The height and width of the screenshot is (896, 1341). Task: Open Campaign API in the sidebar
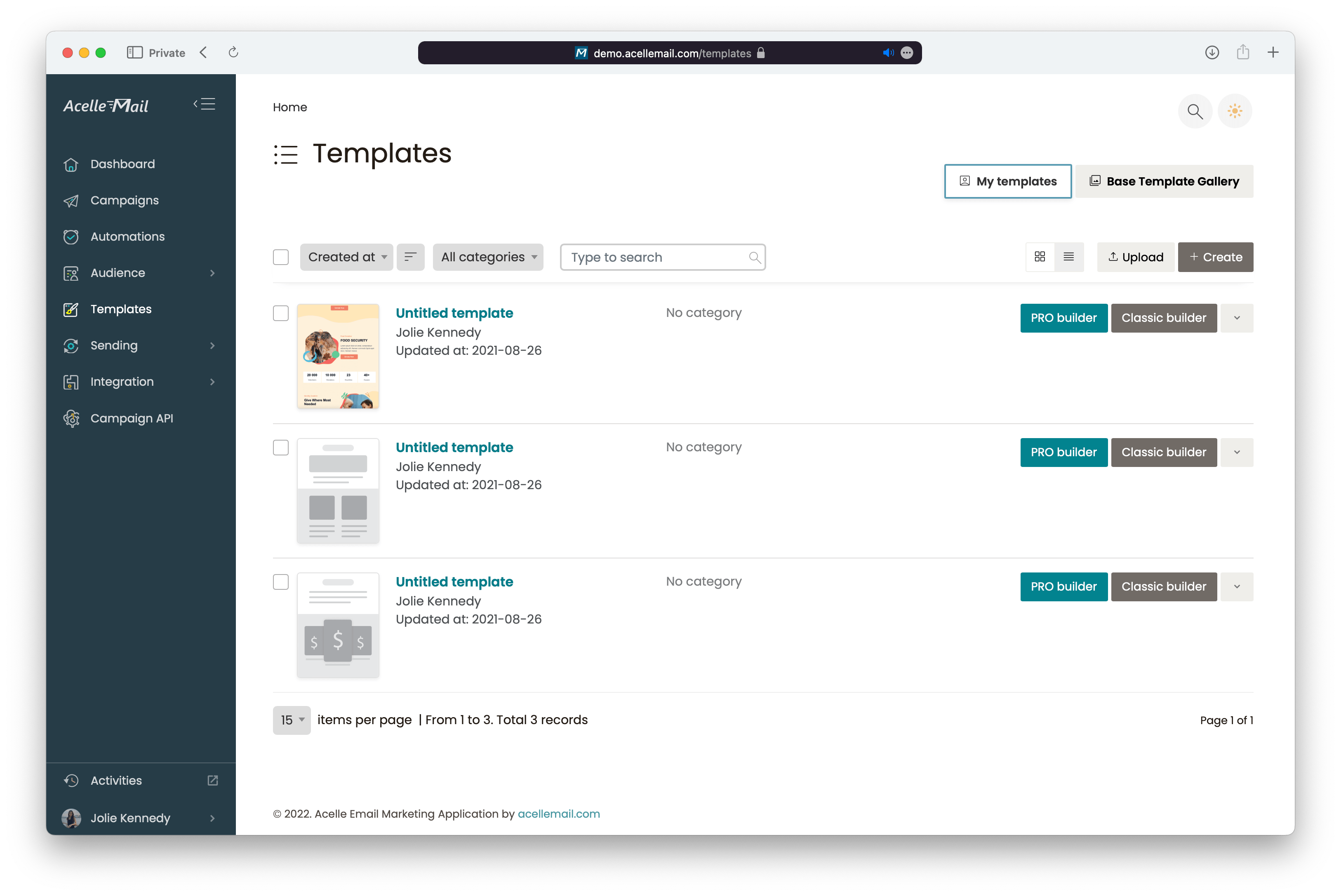(x=132, y=418)
